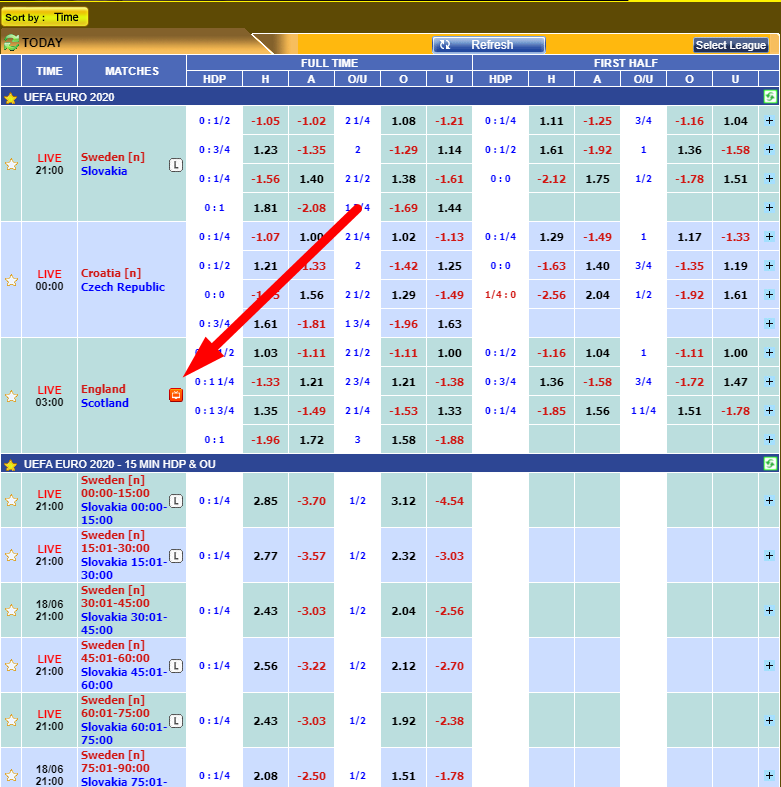Click first half under odds 1.04 for Sweden
This screenshot has width=781, height=787.
pyautogui.click(x=735, y=121)
